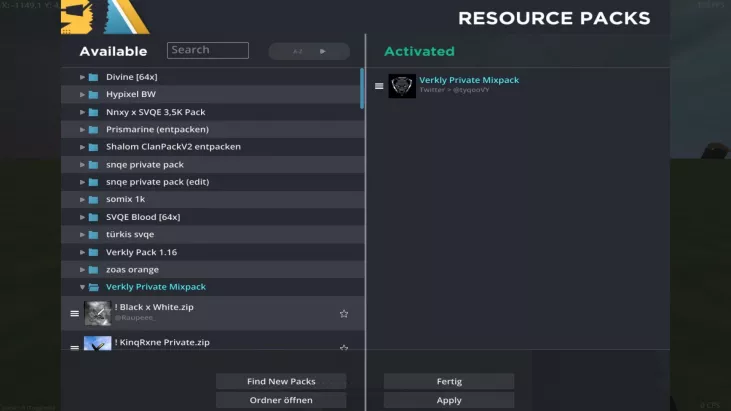Open the Divine [64x] folder icon
Image resolution: width=731 pixels, height=411 pixels.
tap(93, 77)
